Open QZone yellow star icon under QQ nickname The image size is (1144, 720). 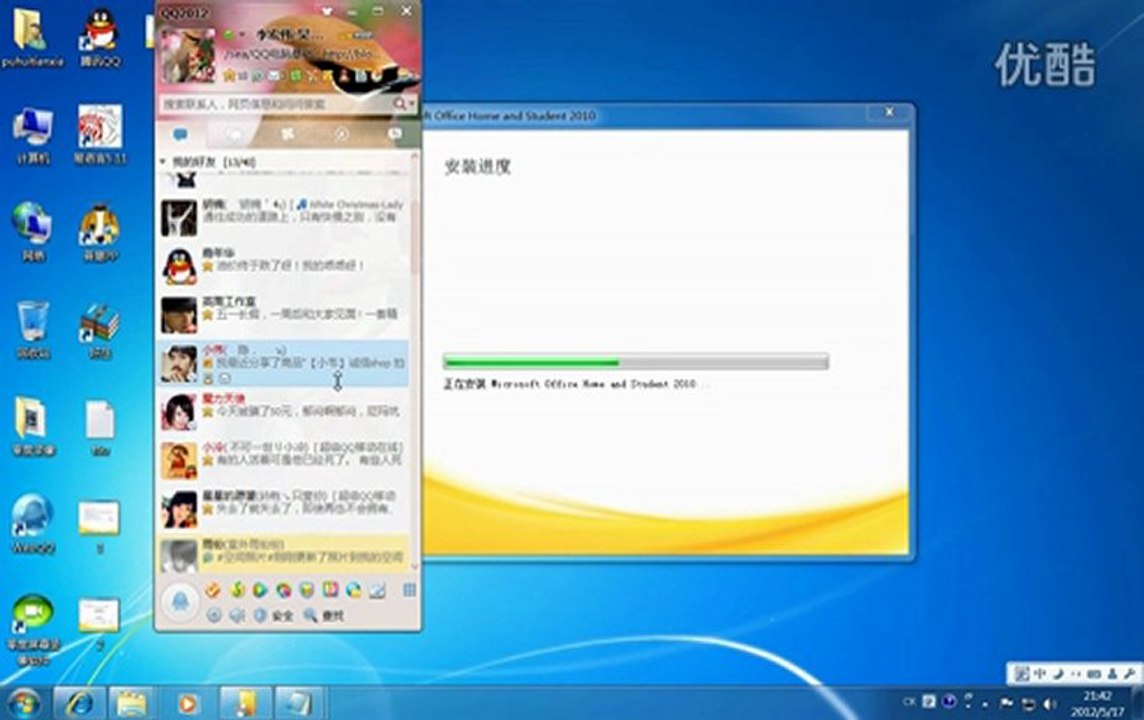229,75
